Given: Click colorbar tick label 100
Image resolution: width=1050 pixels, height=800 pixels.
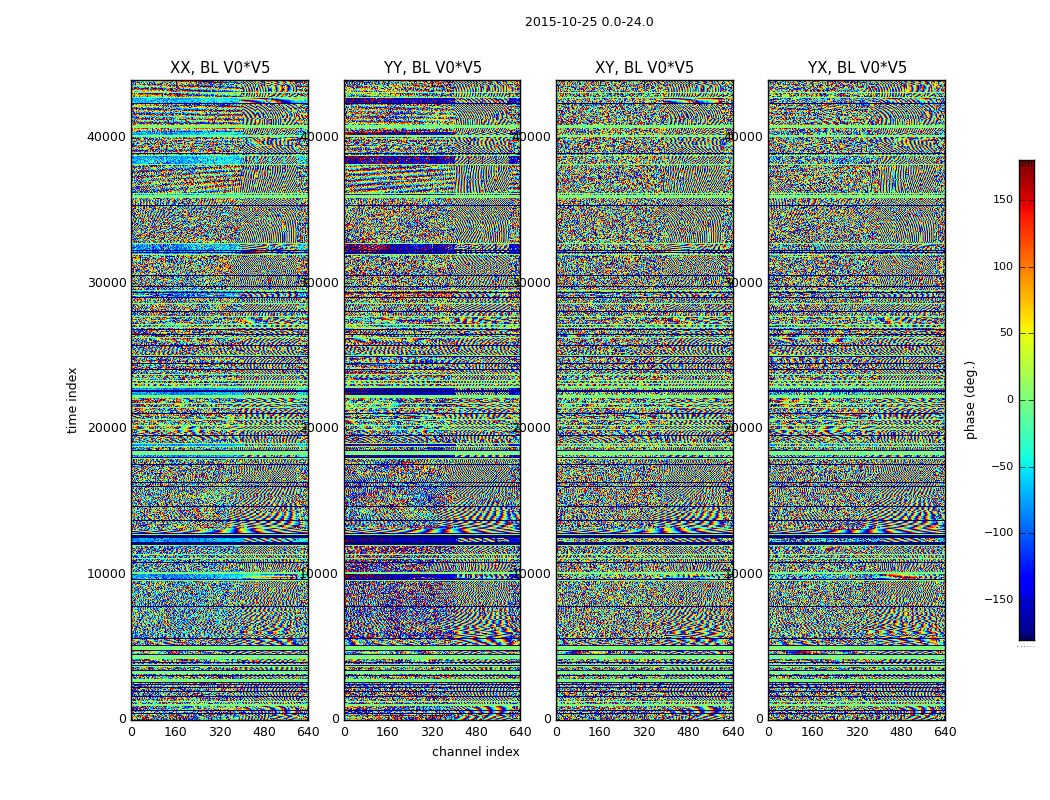Looking at the screenshot, I should click(1002, 266).
